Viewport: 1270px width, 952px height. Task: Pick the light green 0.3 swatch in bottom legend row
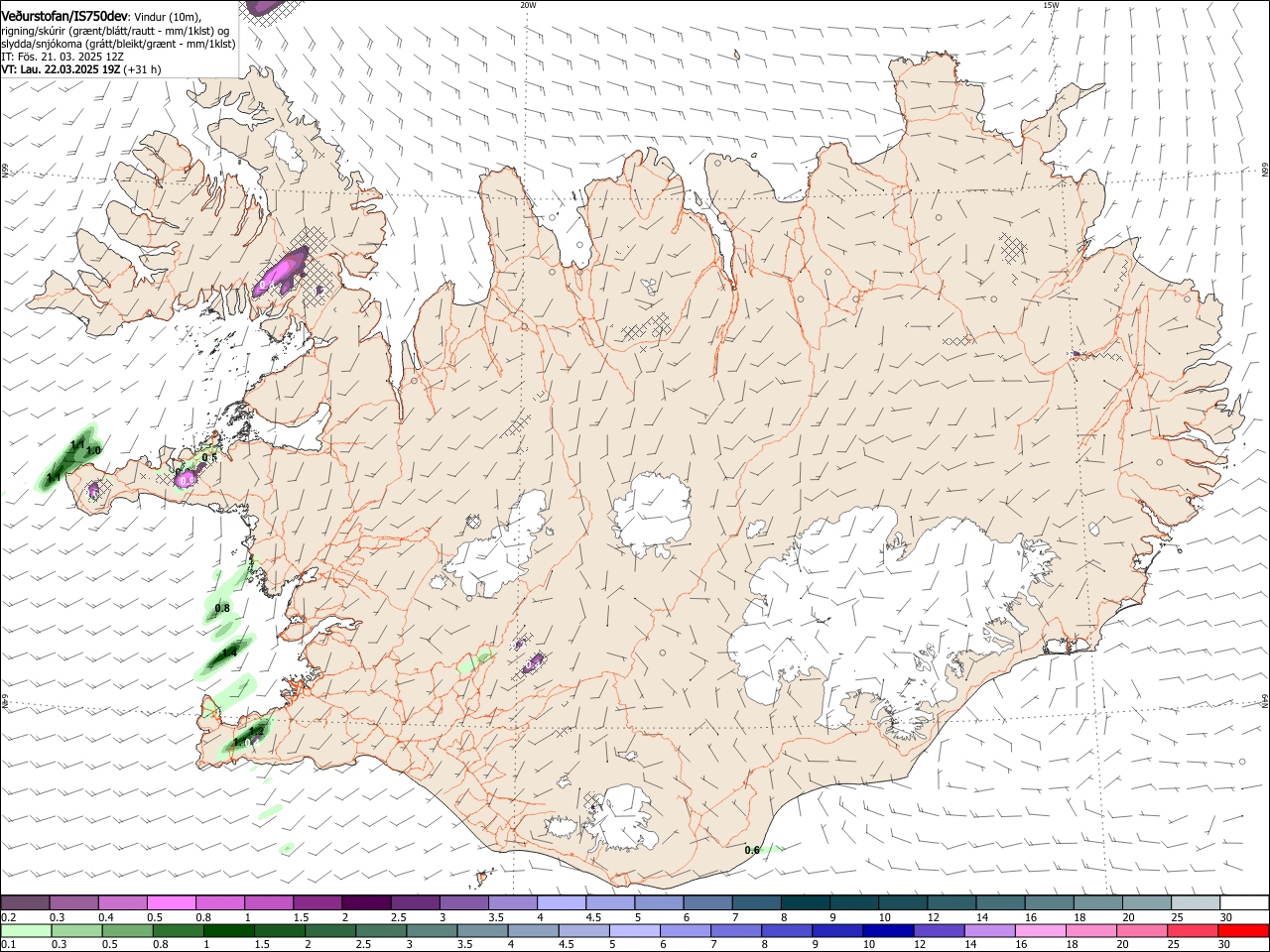coord(76,931)
